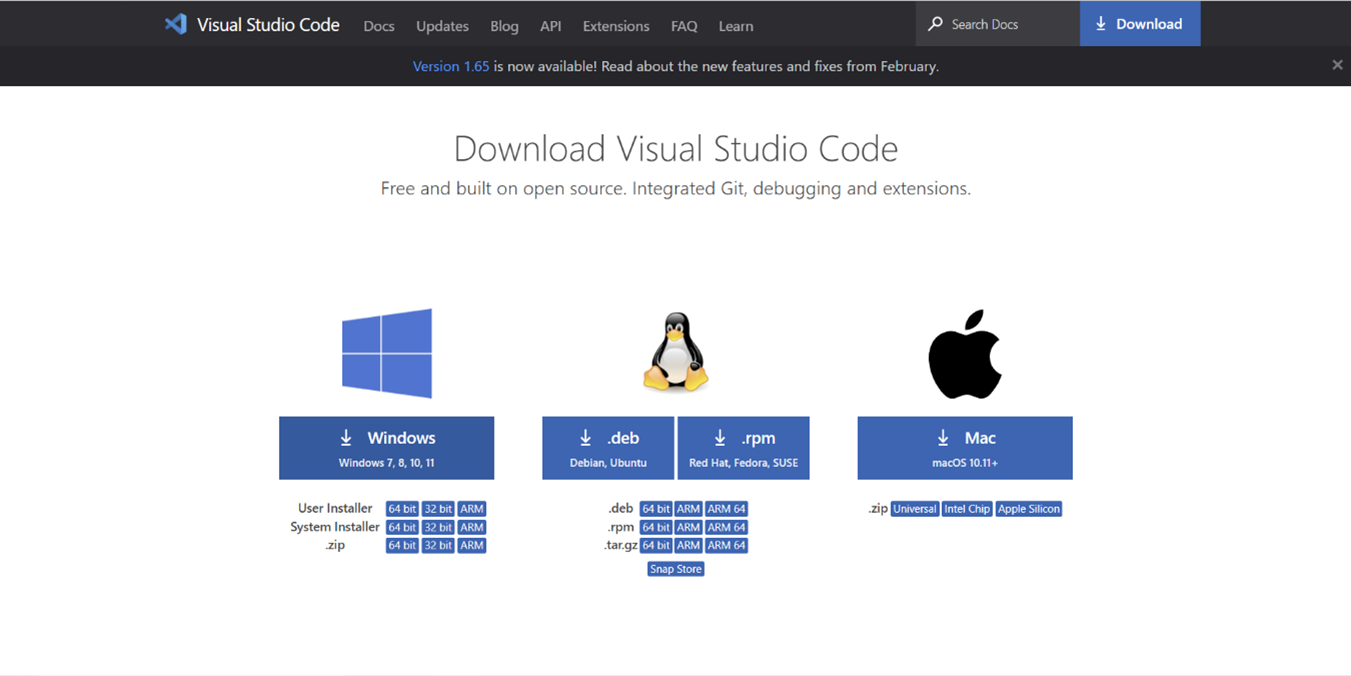Download Linux .deb ARM
Image resolution: width=1351 pixels, height=676 pixels.
tap(688, 509)
